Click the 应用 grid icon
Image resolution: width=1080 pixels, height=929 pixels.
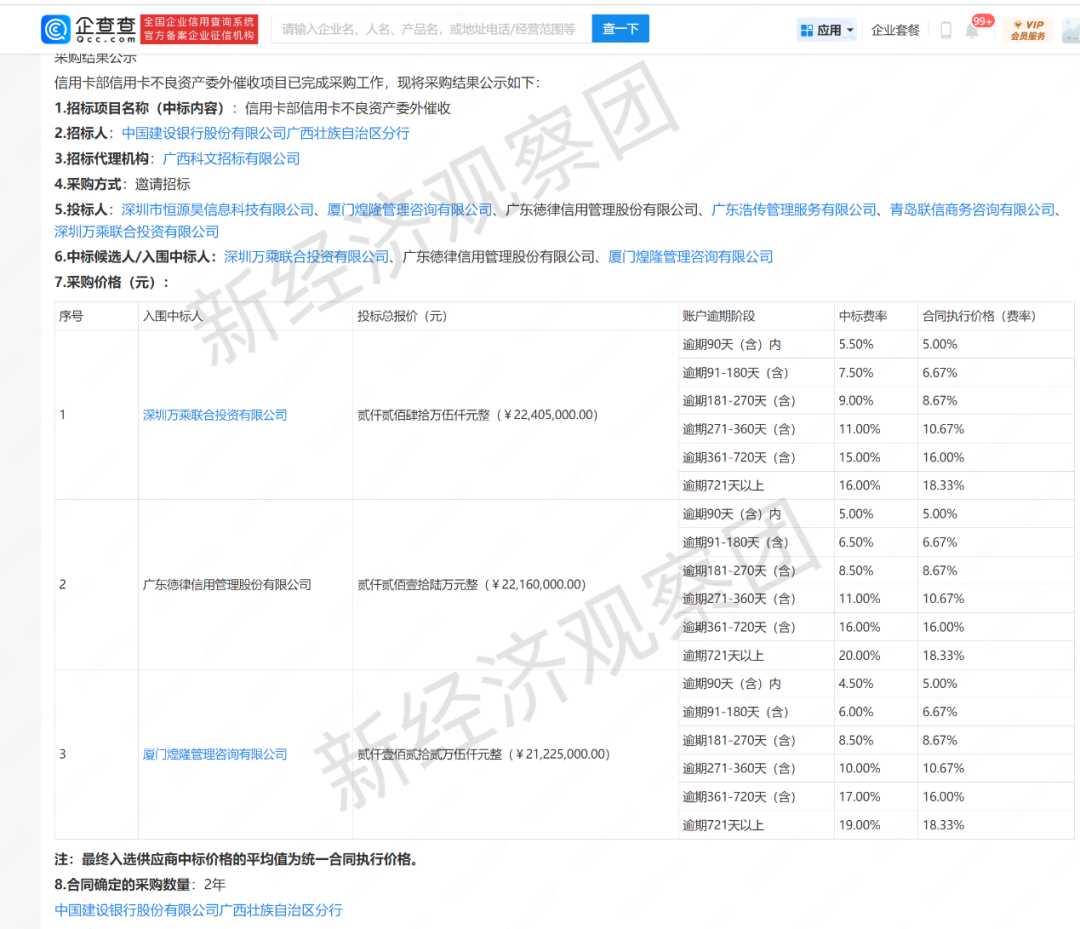807,30
